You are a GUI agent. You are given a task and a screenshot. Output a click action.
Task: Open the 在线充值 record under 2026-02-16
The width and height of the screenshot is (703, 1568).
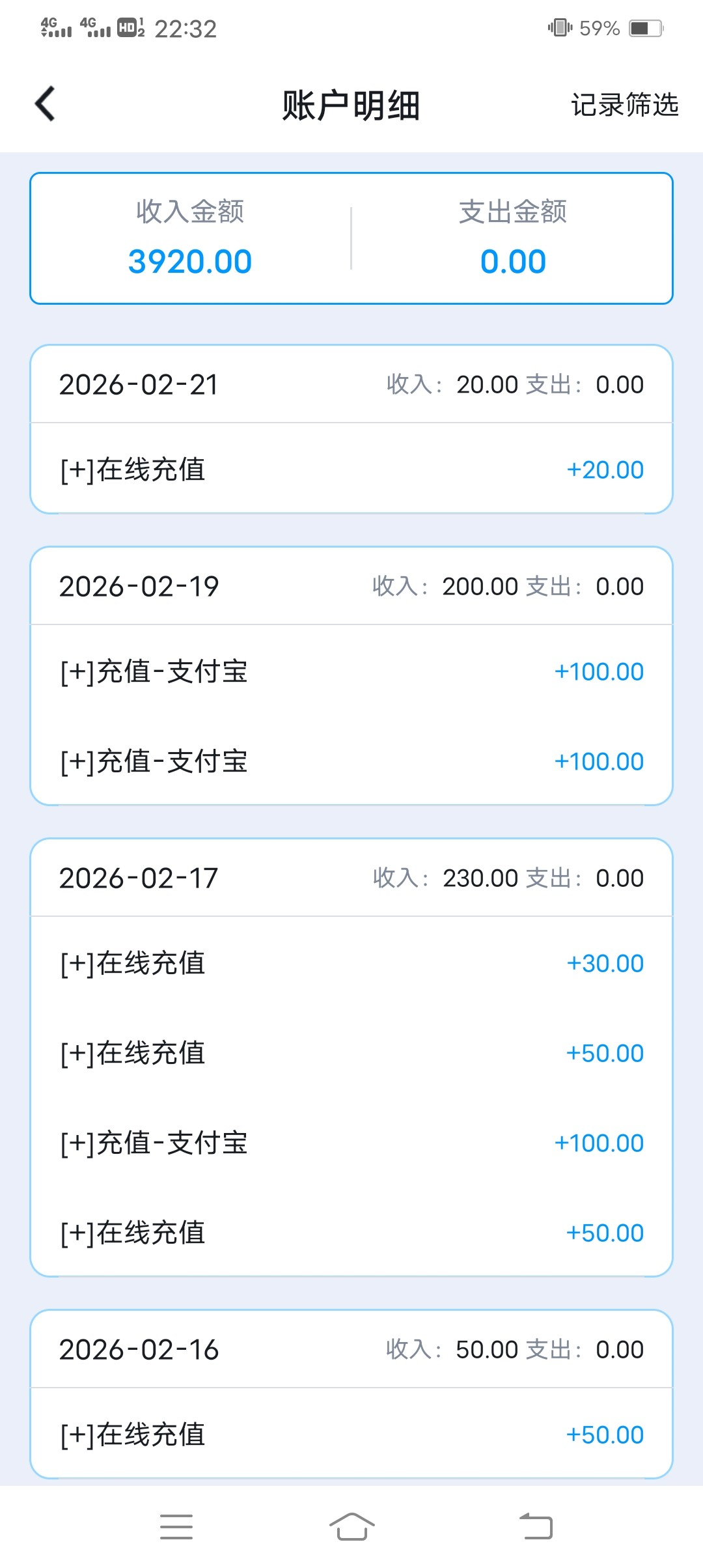pos(351,1435)
